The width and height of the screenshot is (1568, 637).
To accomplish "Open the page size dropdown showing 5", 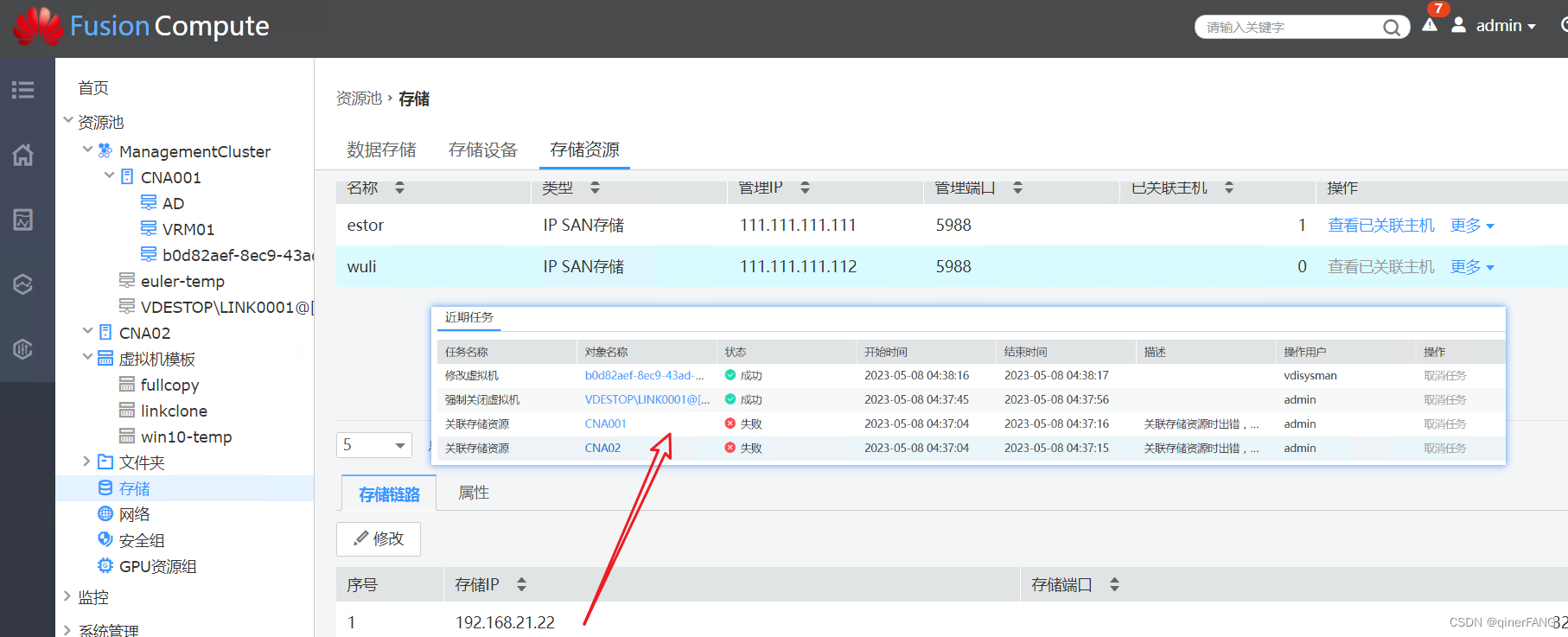I will [374, 445].
